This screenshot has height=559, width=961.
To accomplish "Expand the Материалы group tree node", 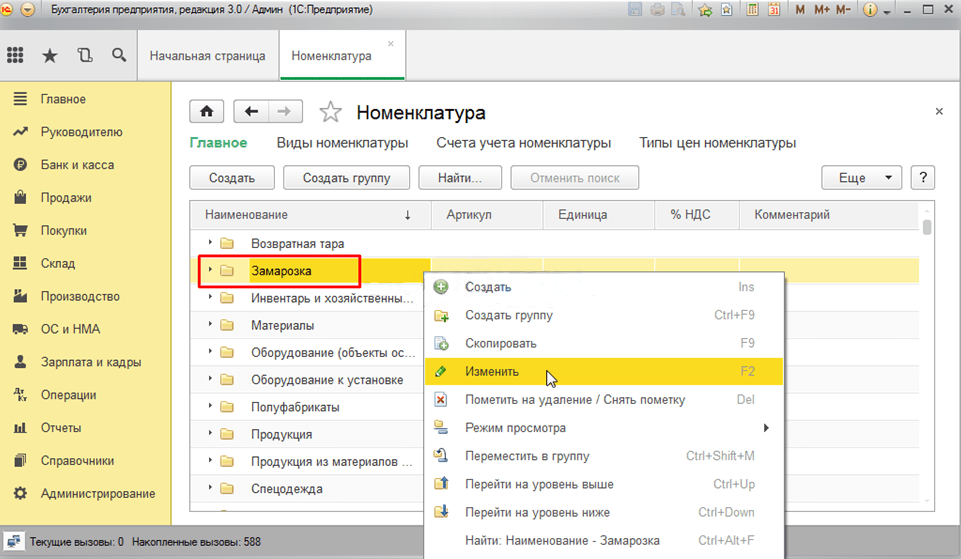I will click(210, 325).
